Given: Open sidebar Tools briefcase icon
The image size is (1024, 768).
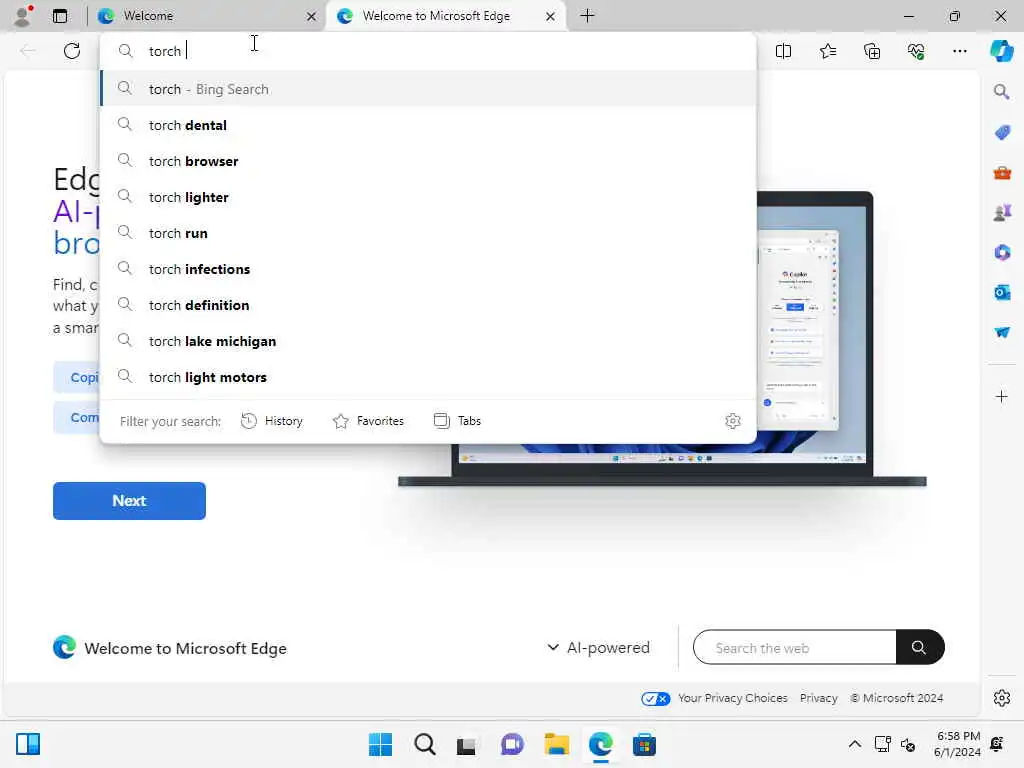Looking at the screenshot, I should pos(1002,173).
